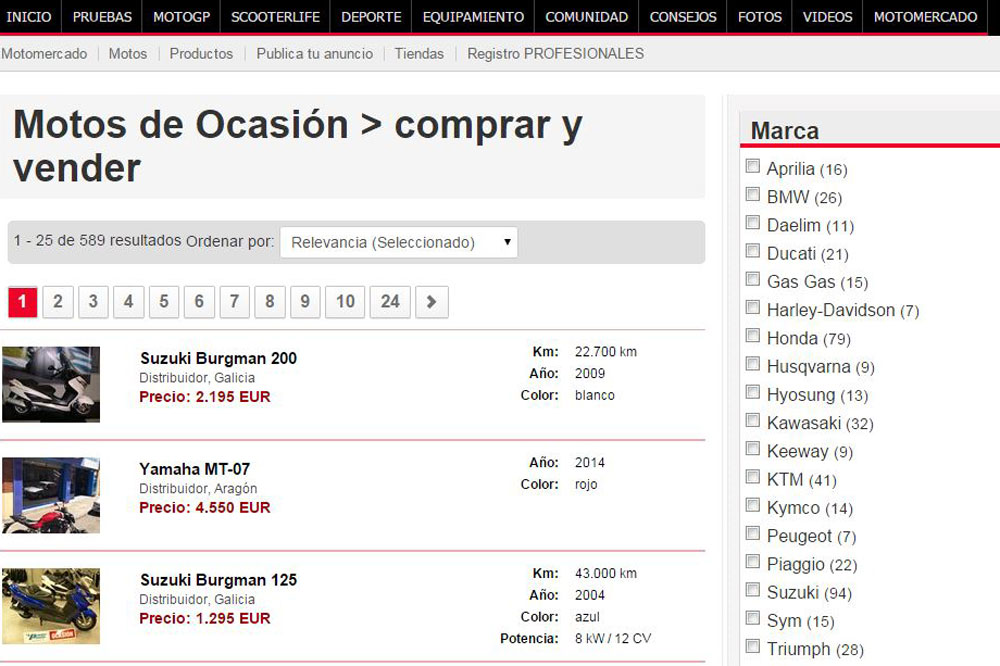Open the MOTOMERCADO menu
This screenshot has height=666, width=1000.
pyautogui.click(x=925, y=17)
